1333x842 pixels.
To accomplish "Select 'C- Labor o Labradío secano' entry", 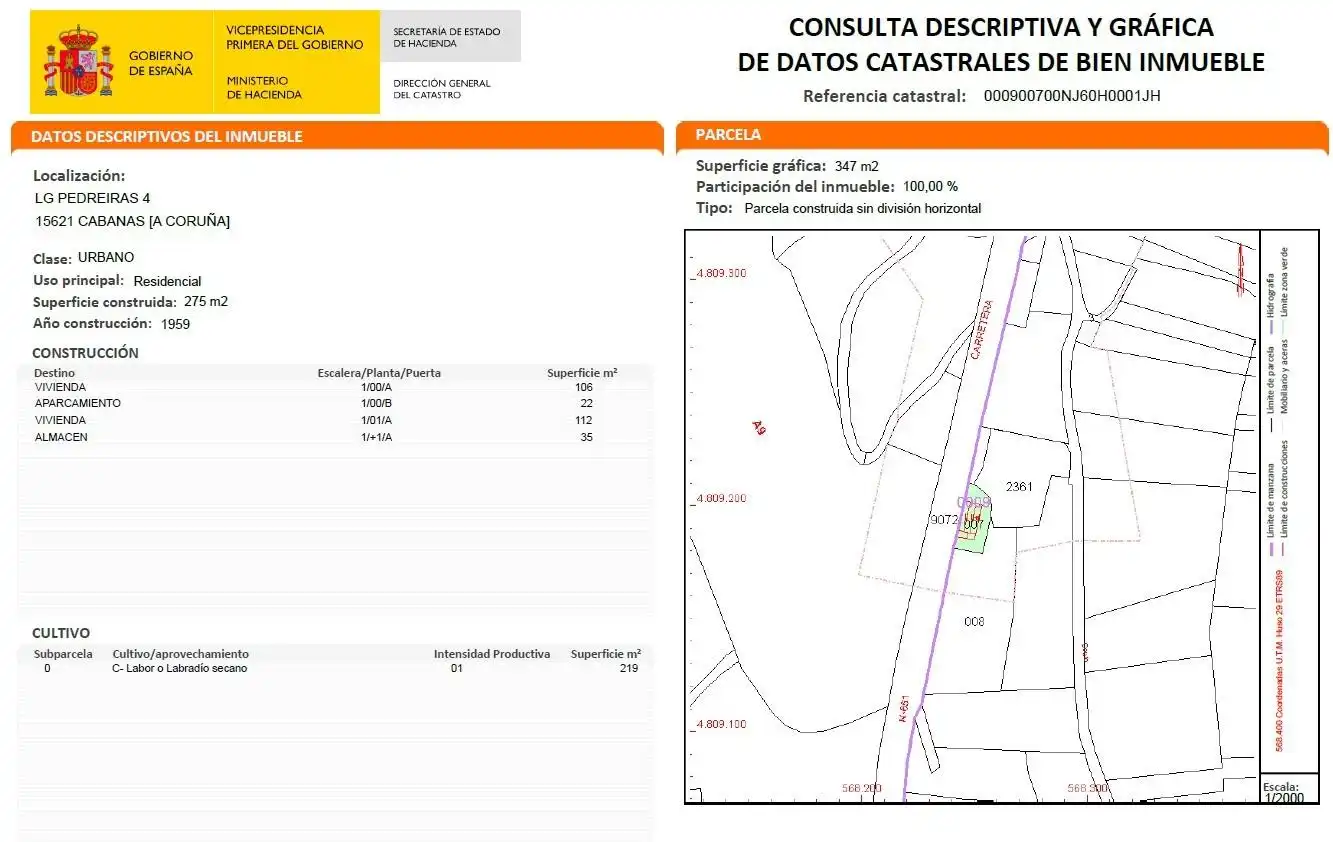I will coord(179,668).
